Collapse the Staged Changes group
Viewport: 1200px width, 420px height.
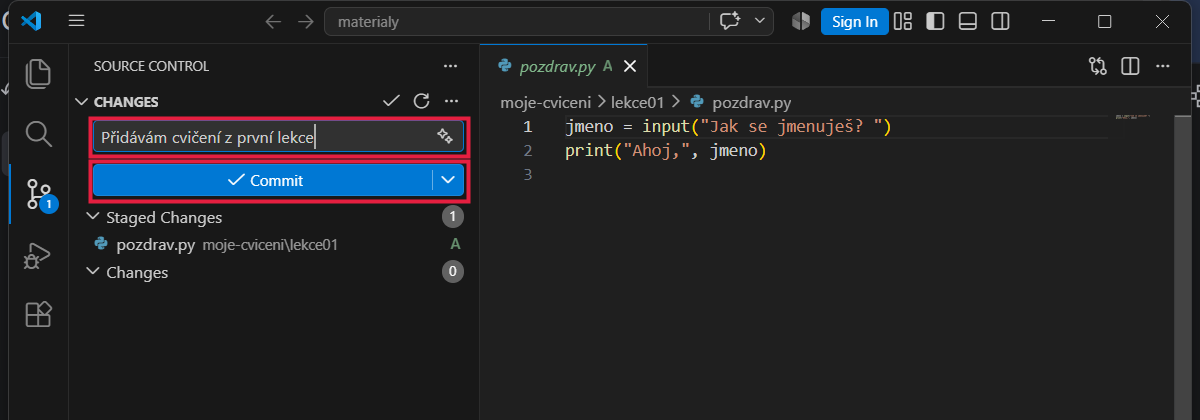point(94,217)
